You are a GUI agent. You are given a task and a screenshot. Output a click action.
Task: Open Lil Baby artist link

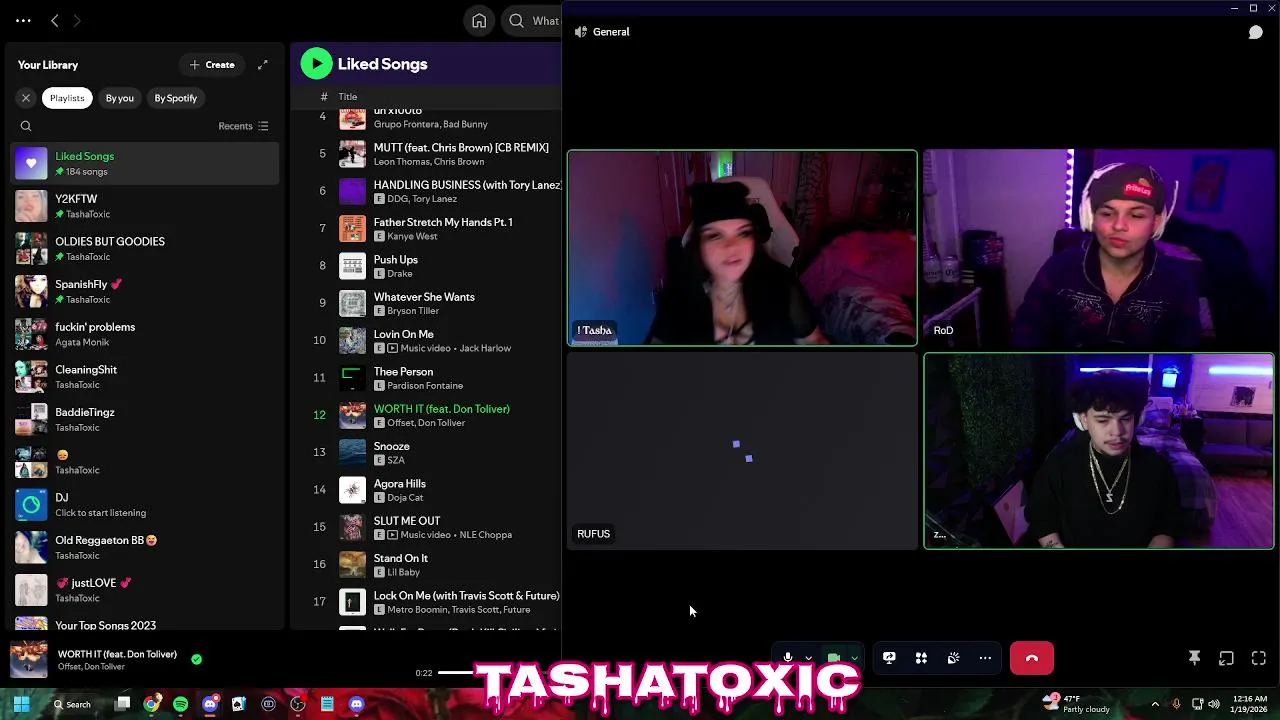403,572
